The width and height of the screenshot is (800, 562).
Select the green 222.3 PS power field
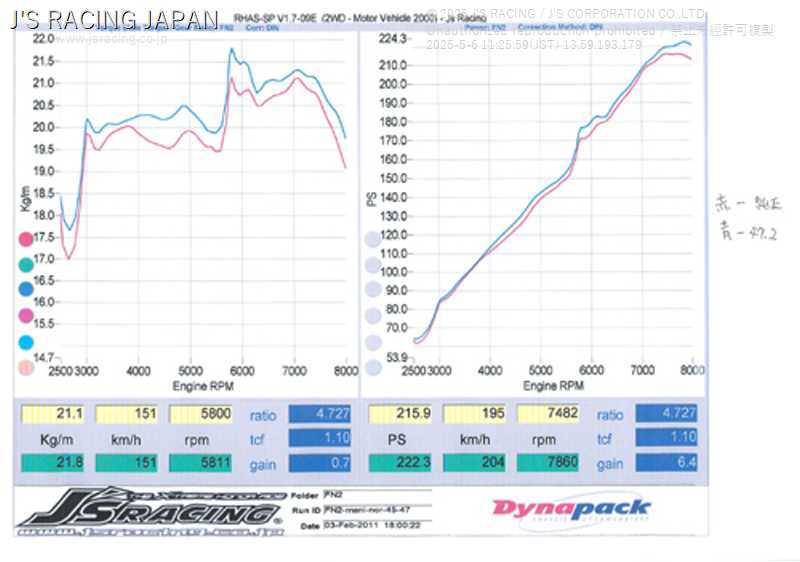399,463
